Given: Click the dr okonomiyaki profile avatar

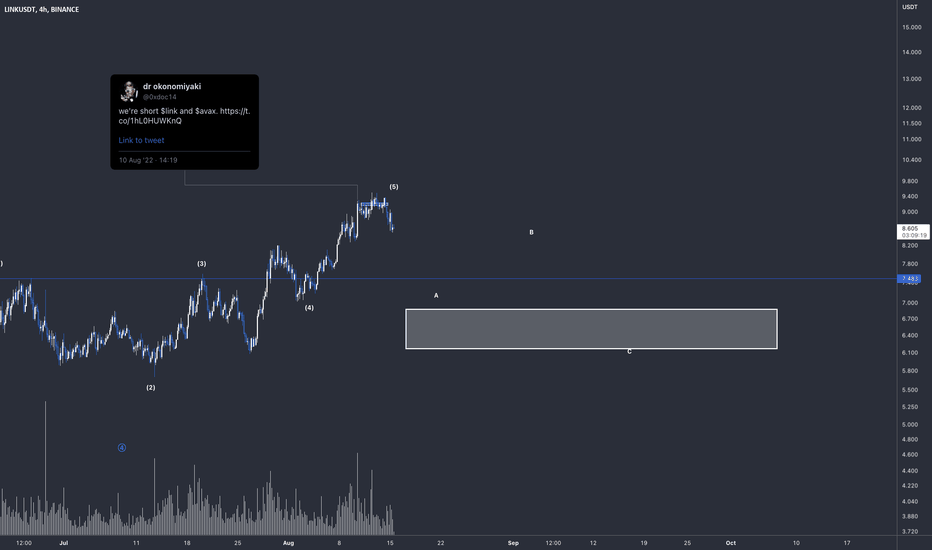Looking at the screenshot, I should click(129, 91).
